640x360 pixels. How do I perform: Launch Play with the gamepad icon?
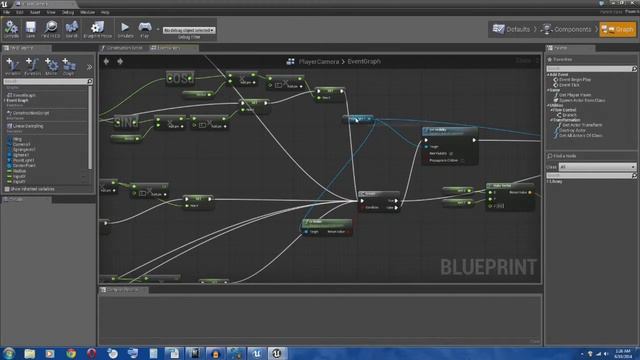144,29
